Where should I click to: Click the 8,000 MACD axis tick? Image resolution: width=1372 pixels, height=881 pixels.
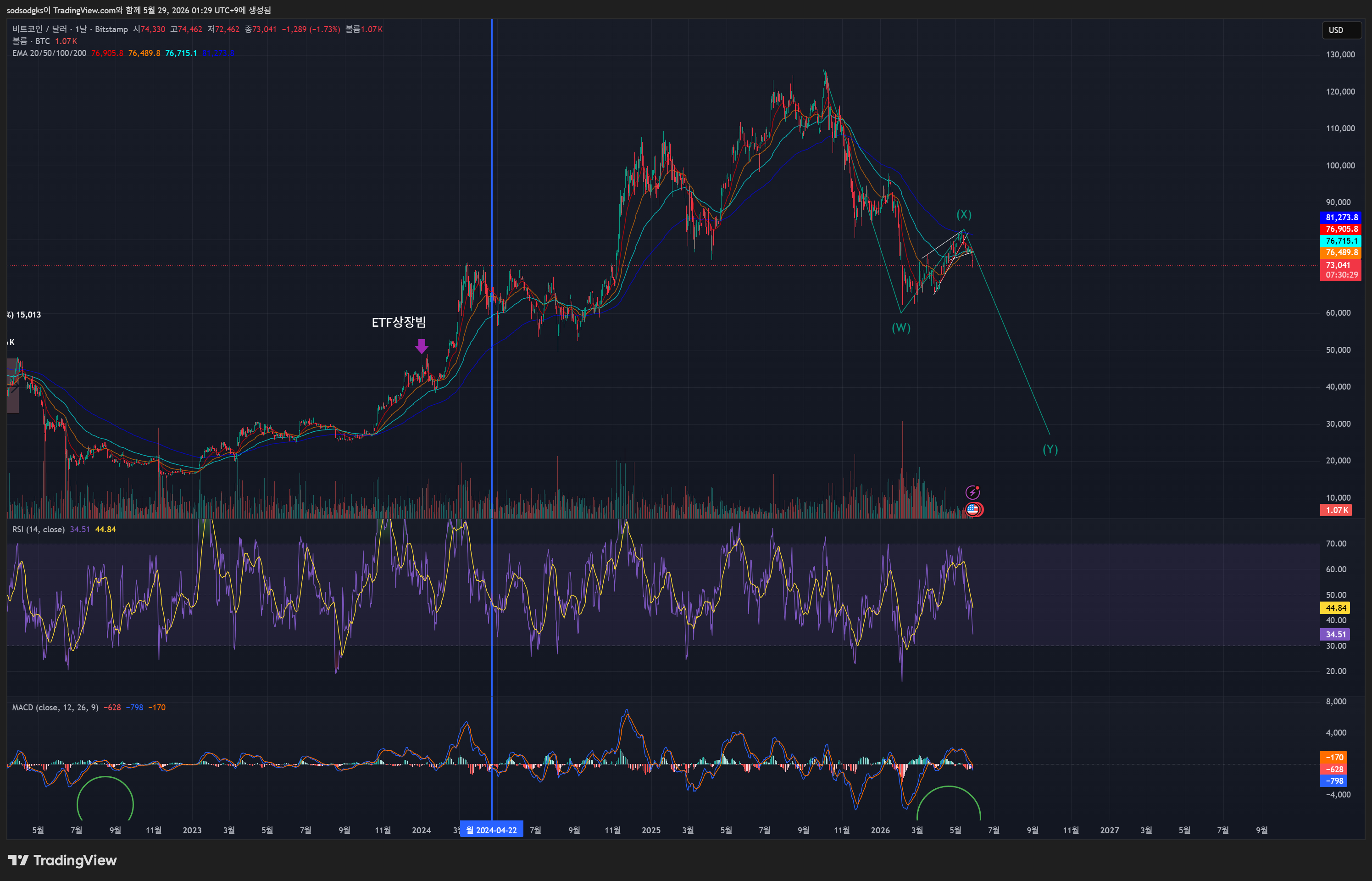pyautogui.click(x=1336, y=702)
